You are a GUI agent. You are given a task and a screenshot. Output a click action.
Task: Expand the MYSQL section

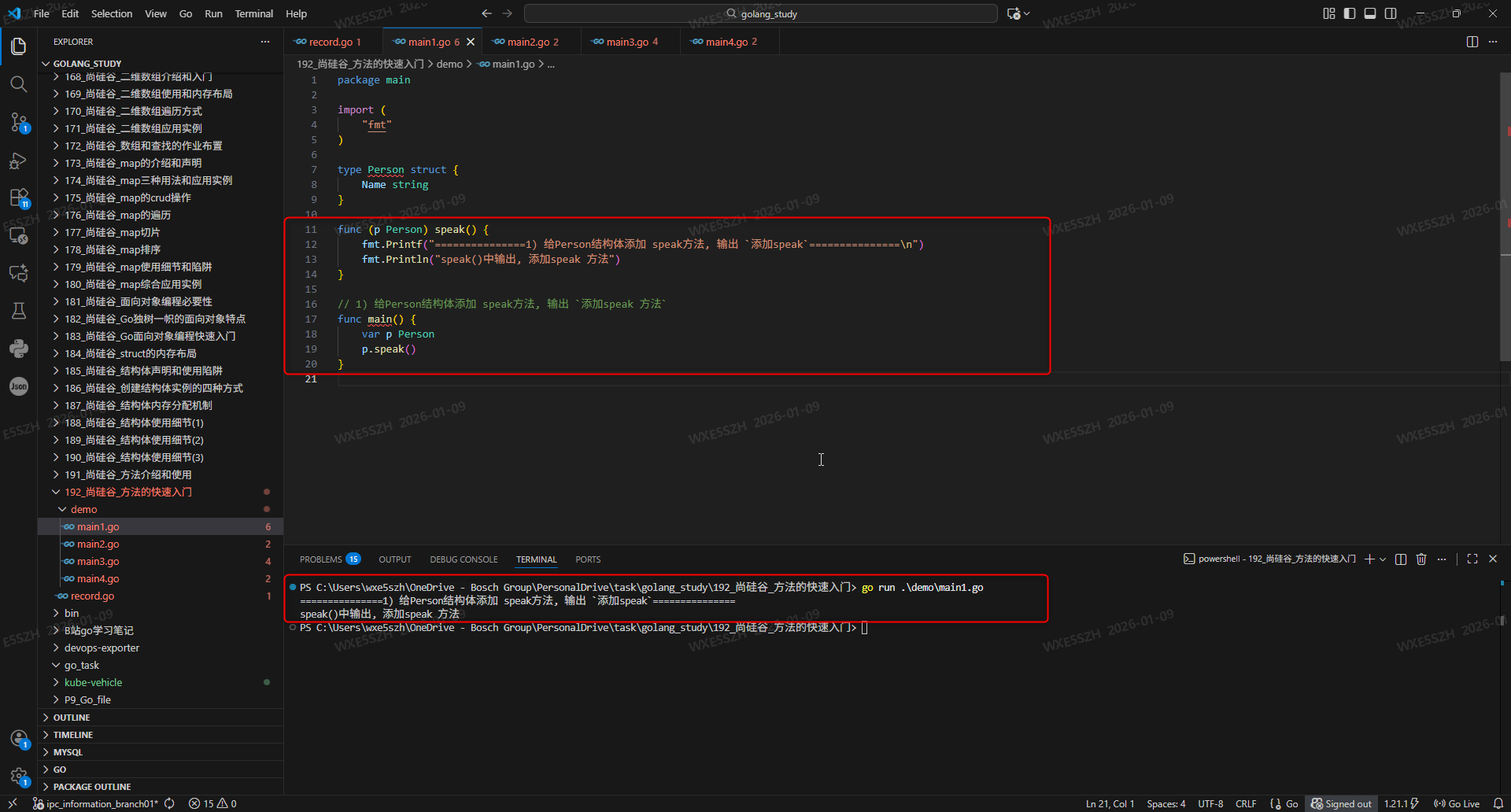pyautogui.click(x=68, y=752)
